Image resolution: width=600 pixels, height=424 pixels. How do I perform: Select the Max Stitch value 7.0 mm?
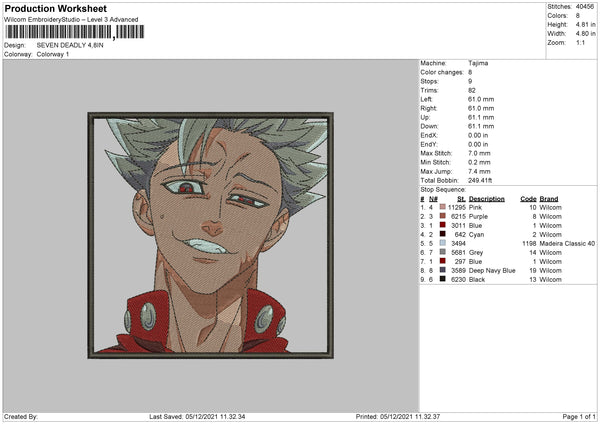pyautogui.click(x=479, y=153)
